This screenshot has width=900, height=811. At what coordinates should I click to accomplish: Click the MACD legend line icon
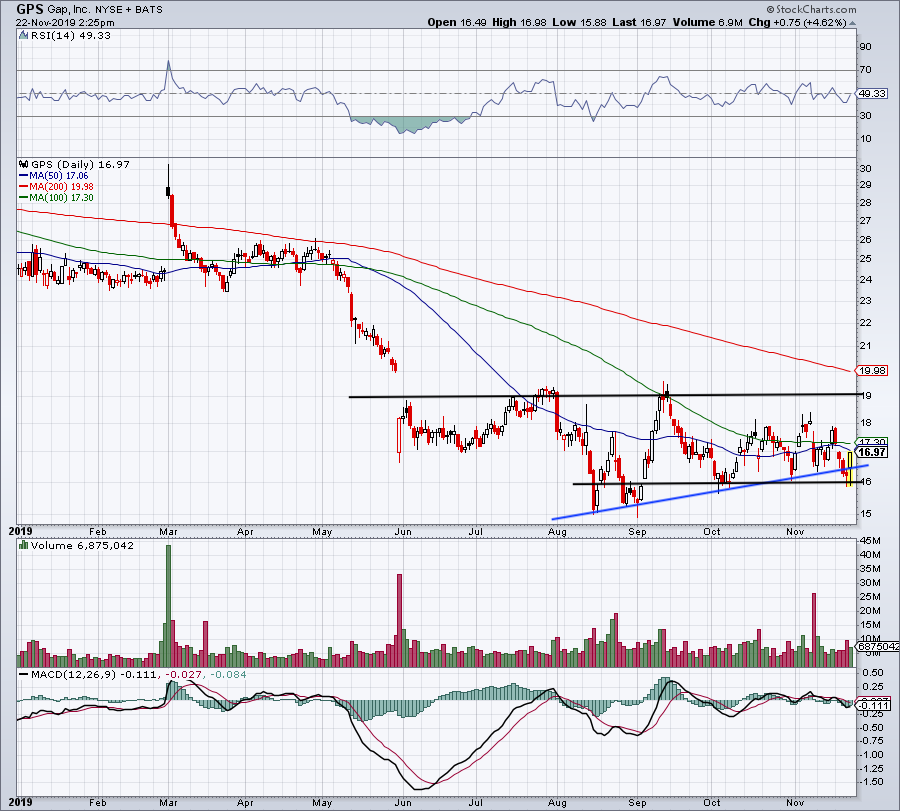[24, 674]
